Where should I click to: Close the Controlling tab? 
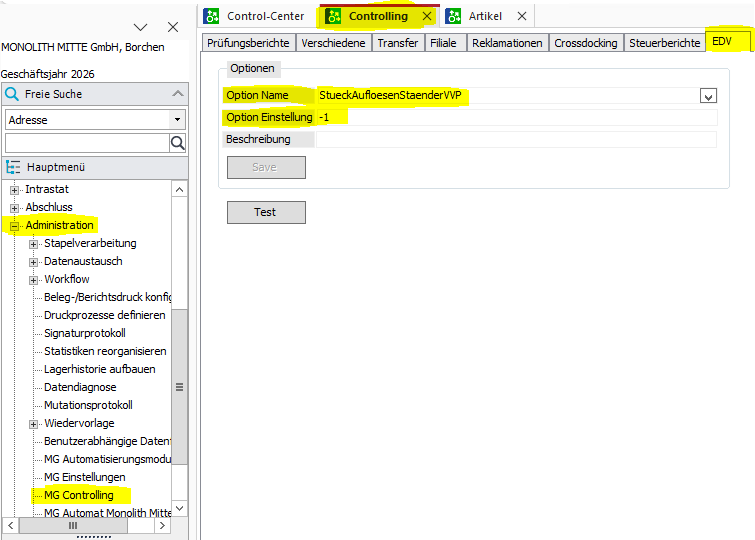coord(427,16)
